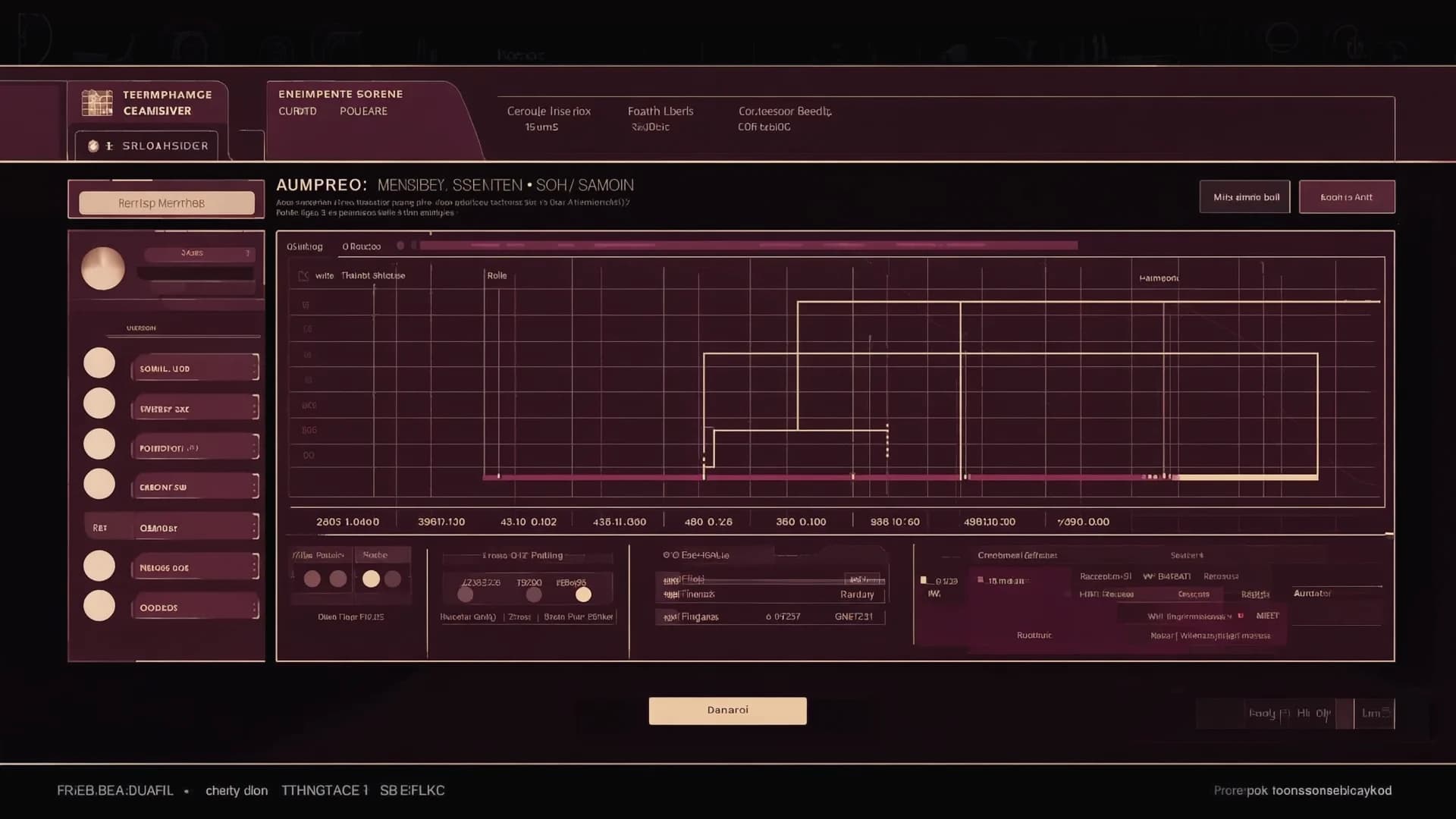Click the grid logo icon beside TEERMPHAMGE
The height and width of the screenshot is (819, 1456).
97,102
